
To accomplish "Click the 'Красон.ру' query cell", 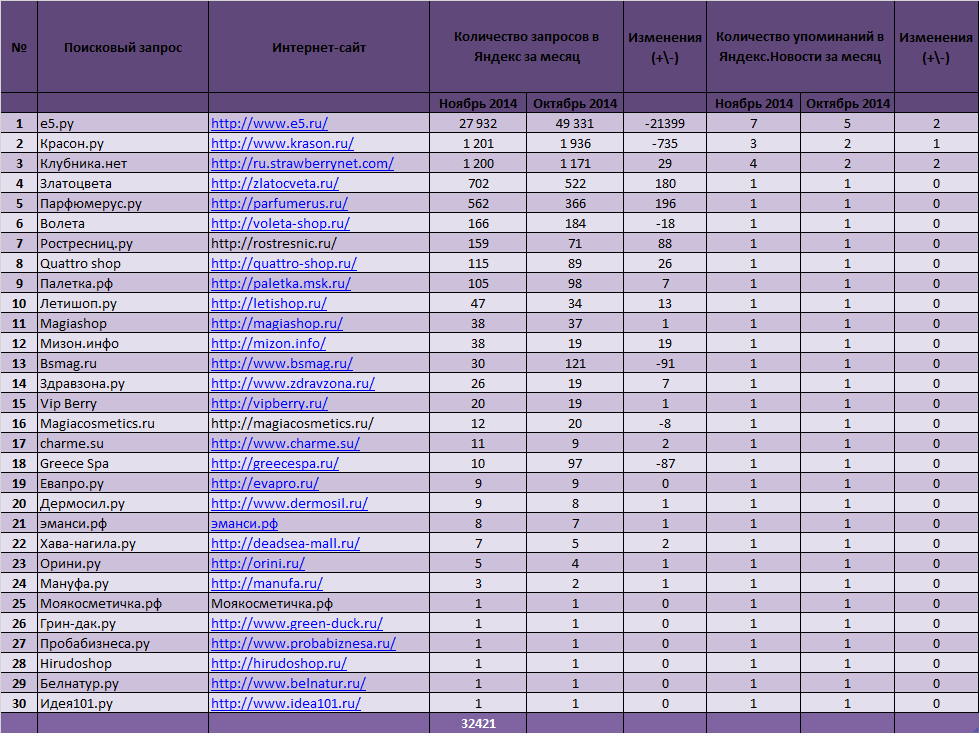I will click(x=123, y=144).
